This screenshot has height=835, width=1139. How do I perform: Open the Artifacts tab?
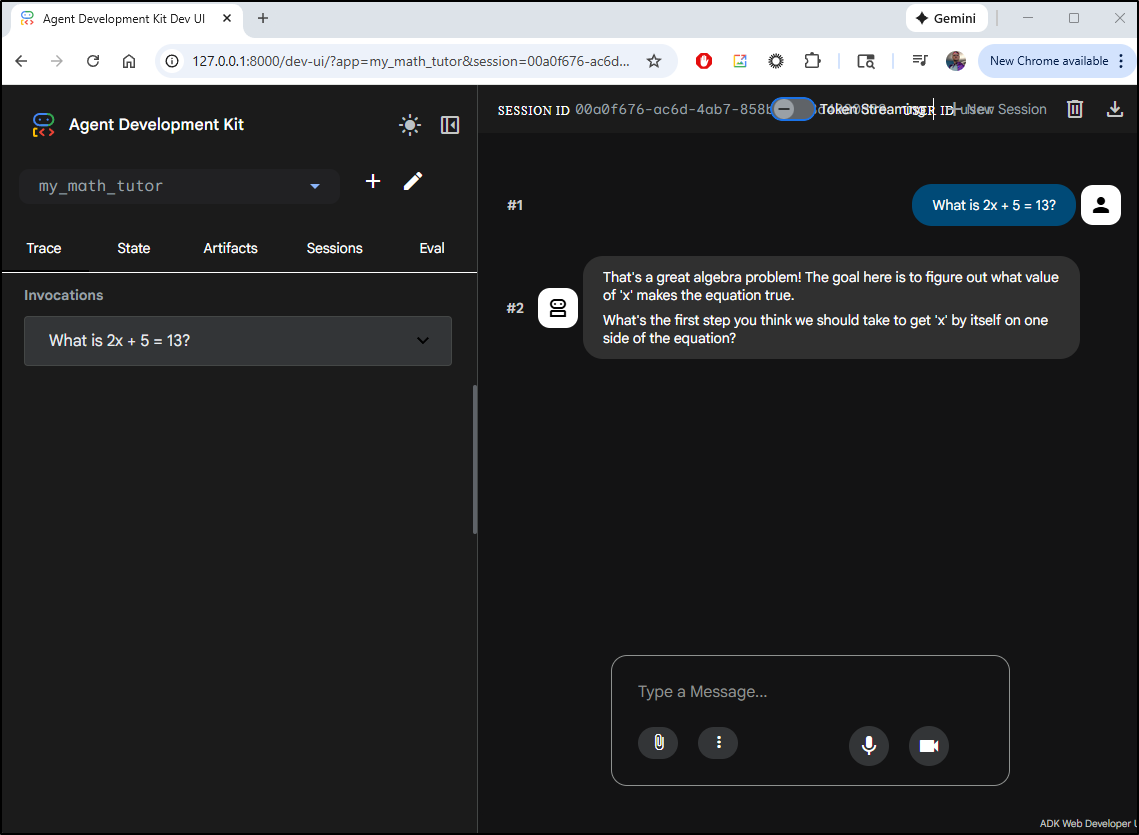[x=230, y=248]
